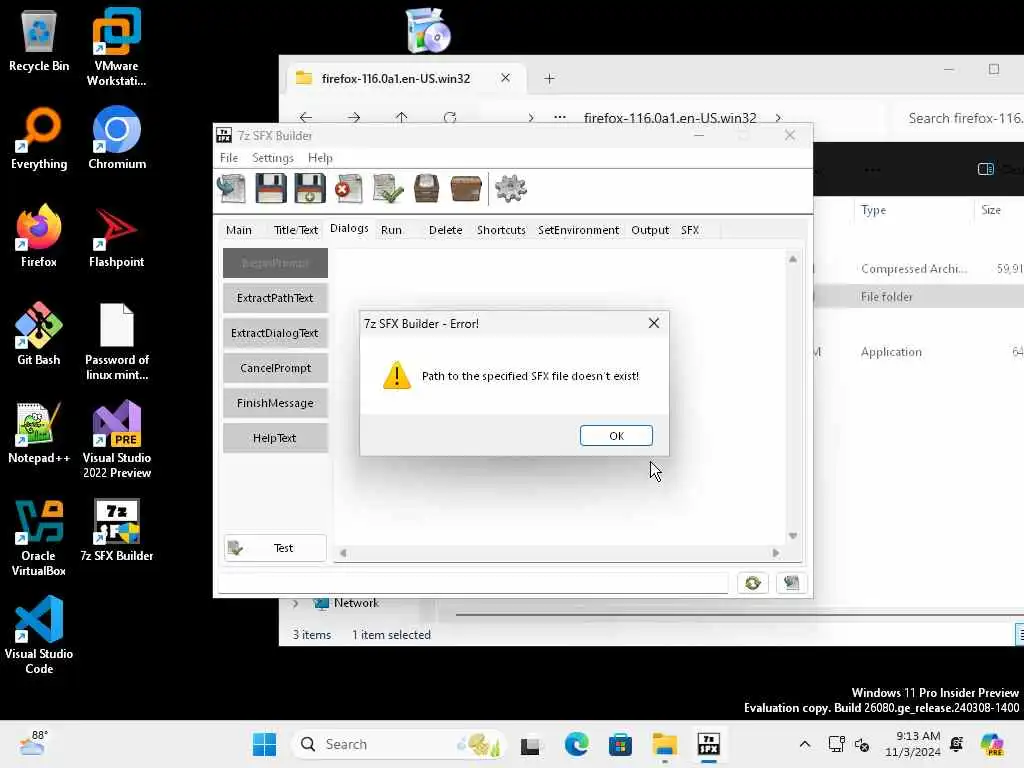Select the greyed BeginPrompt side button
The width and height of the screenshot is (1024, 768).
[275, 263]
